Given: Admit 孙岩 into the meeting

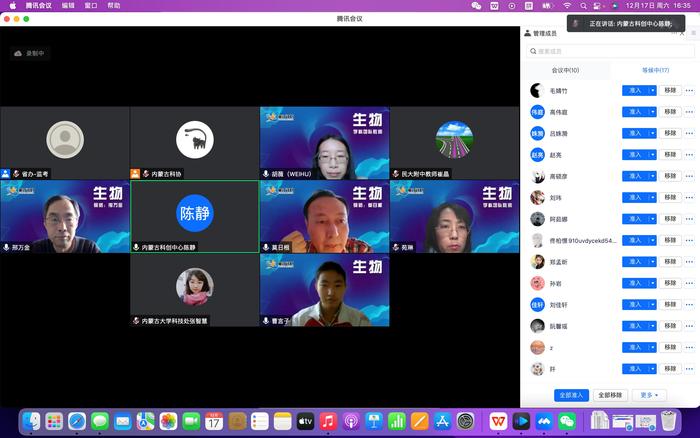Looking at the screenshot, I should 634,283.
